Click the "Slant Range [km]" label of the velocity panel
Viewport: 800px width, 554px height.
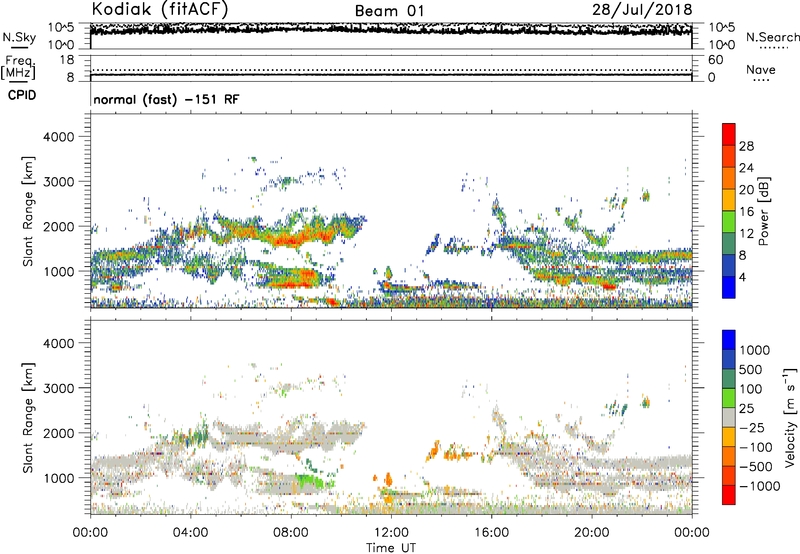pos(28,417)
